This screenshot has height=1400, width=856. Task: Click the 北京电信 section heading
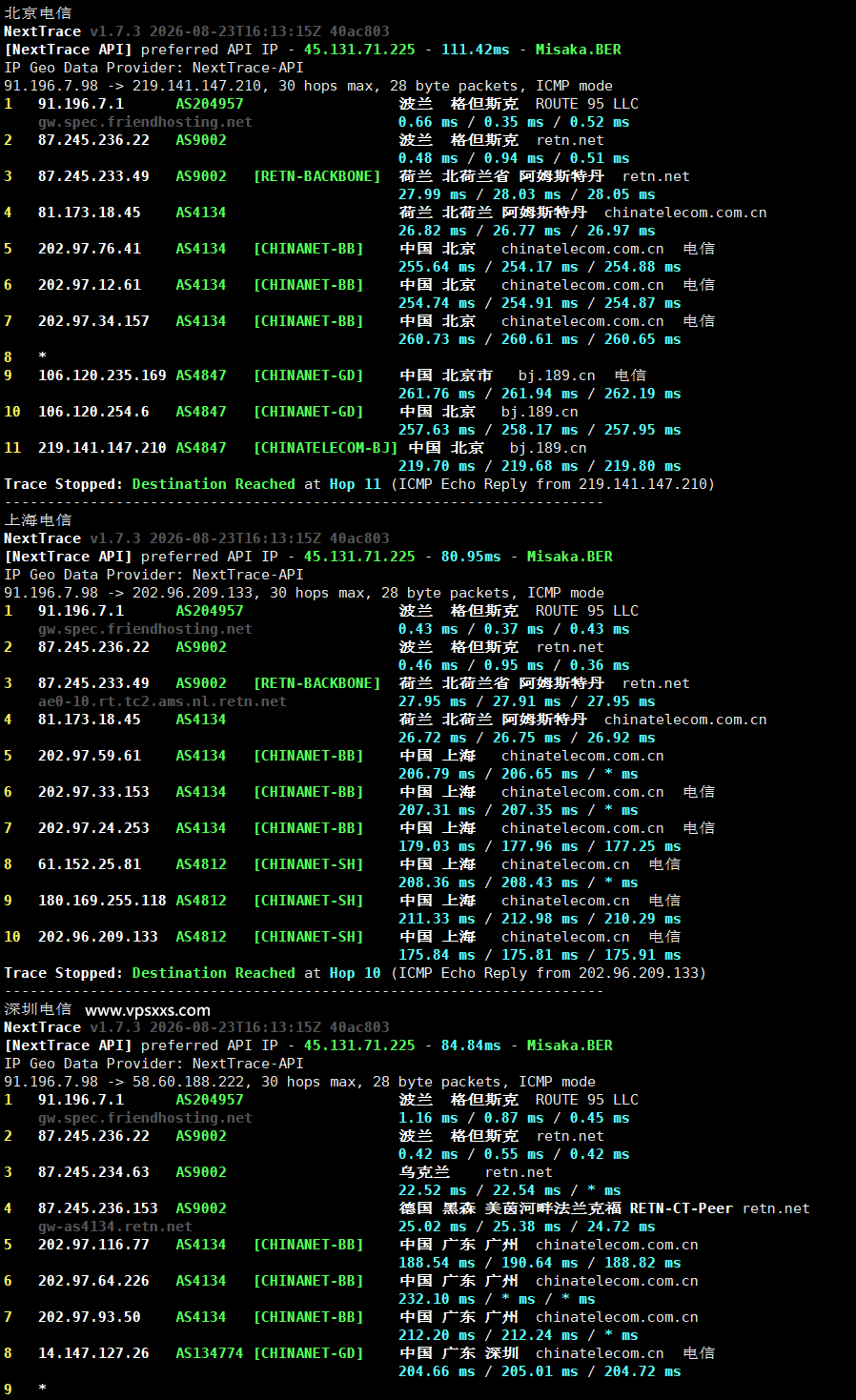point(37,13)
